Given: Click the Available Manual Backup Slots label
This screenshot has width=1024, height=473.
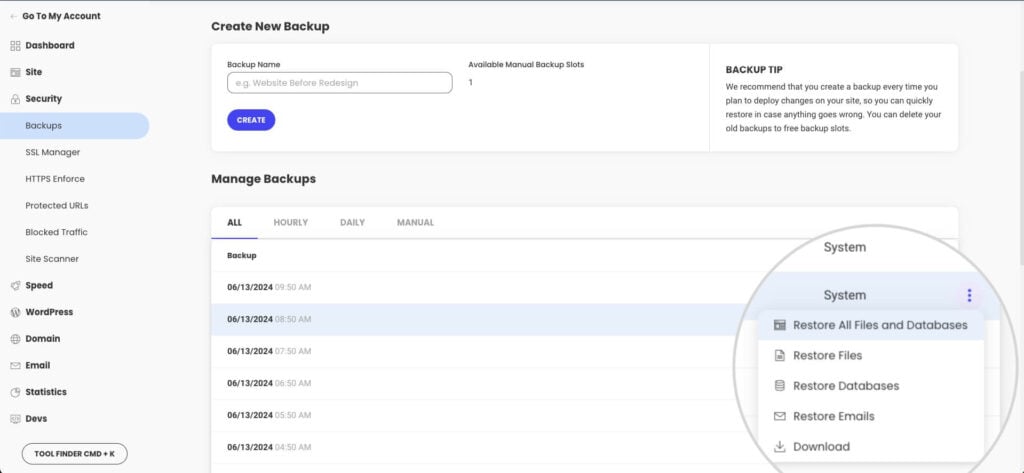Looking at the screenshot, I should [x=526, y=65].
